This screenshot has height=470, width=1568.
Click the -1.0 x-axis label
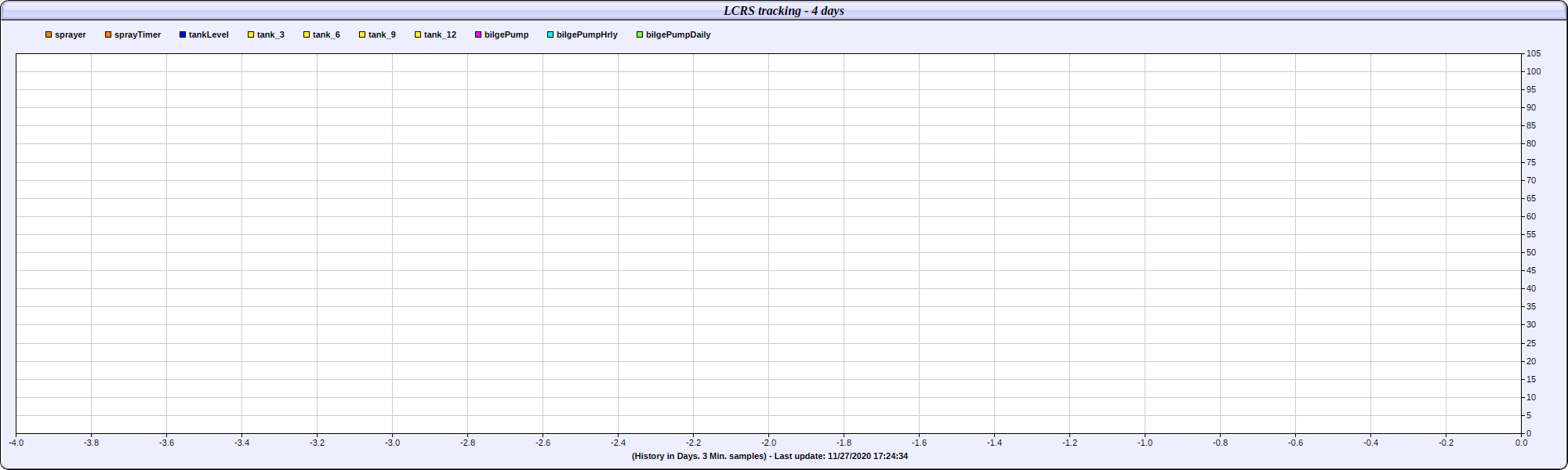pos(1145,443)
